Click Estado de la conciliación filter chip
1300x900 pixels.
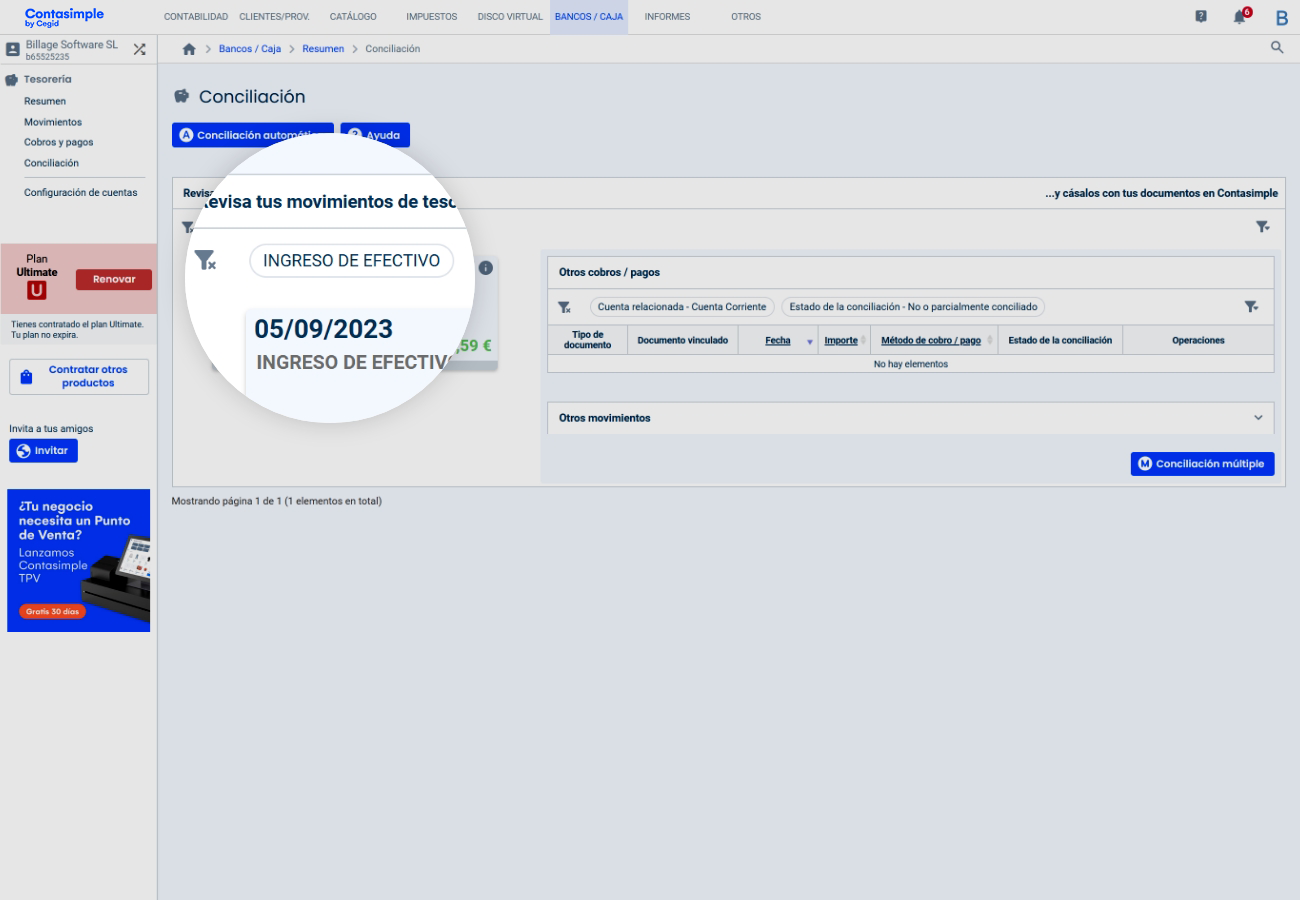click(913, 307)
